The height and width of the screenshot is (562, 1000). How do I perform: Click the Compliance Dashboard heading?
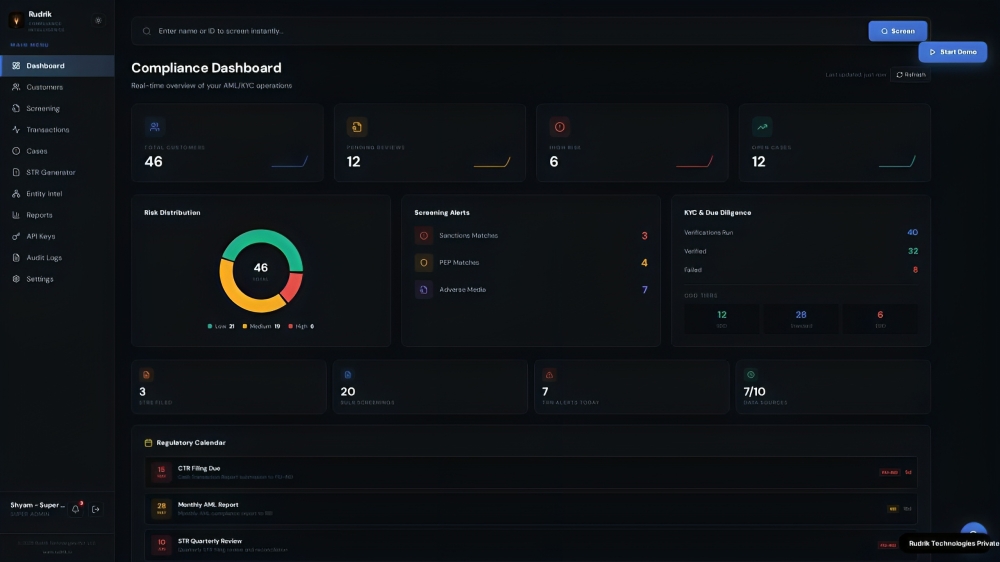[206, 68]
